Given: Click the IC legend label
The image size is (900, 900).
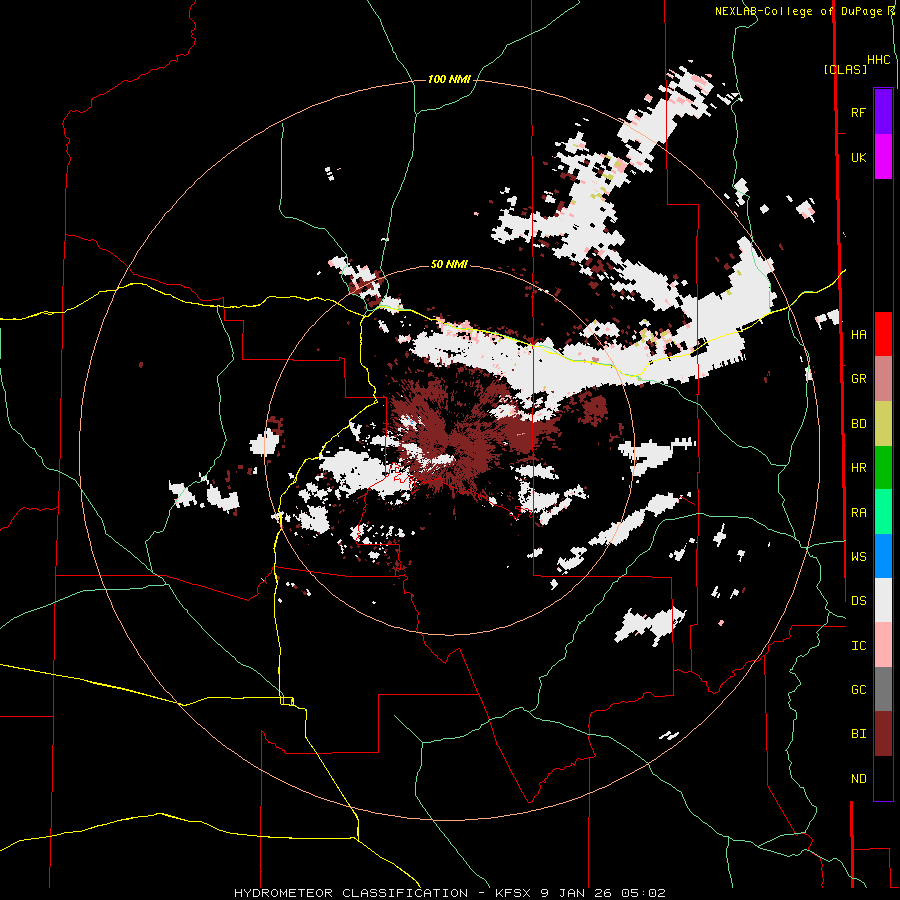Looking at the screenshot, I should (x=858, y=646).
